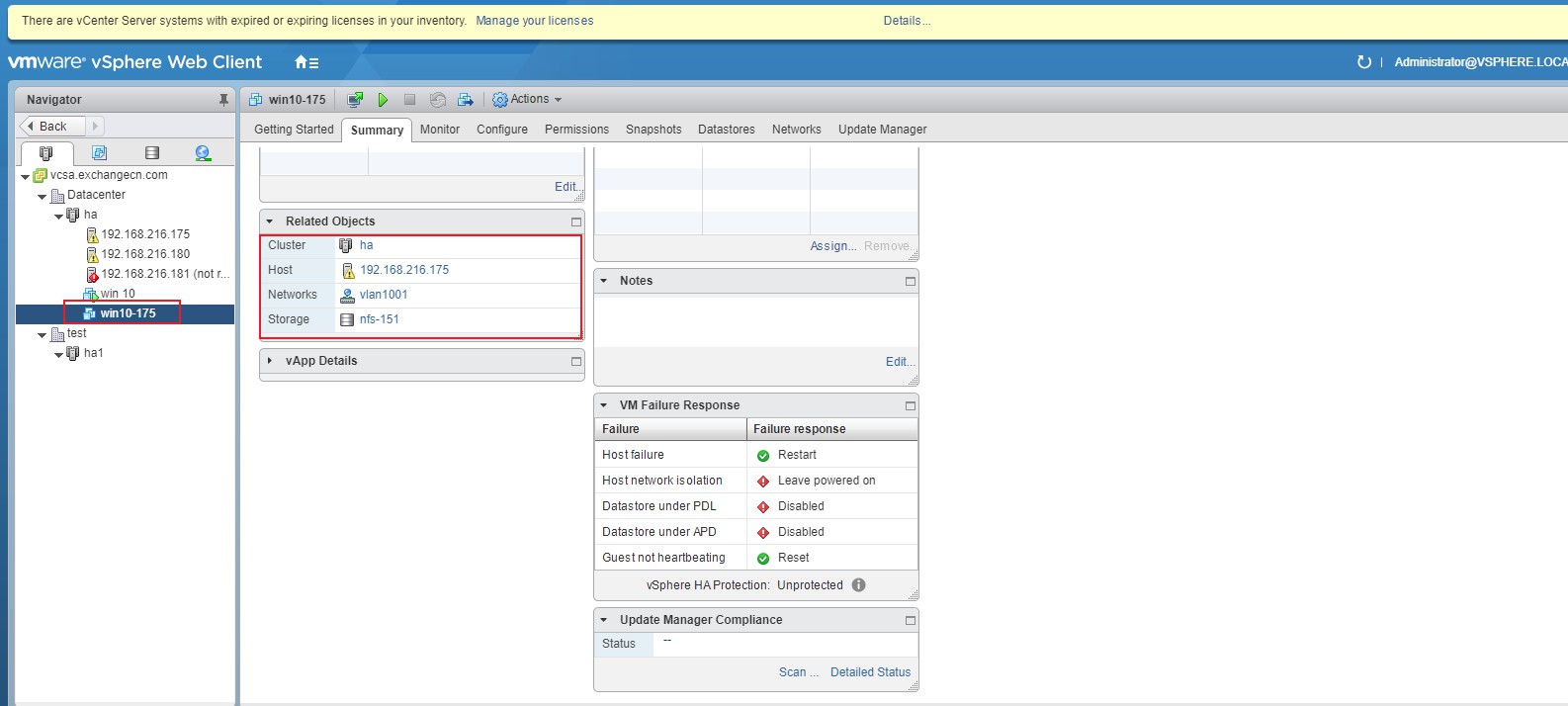
Task: Collapse the test datacenter tree node
Action: click(x=42, y=335)
